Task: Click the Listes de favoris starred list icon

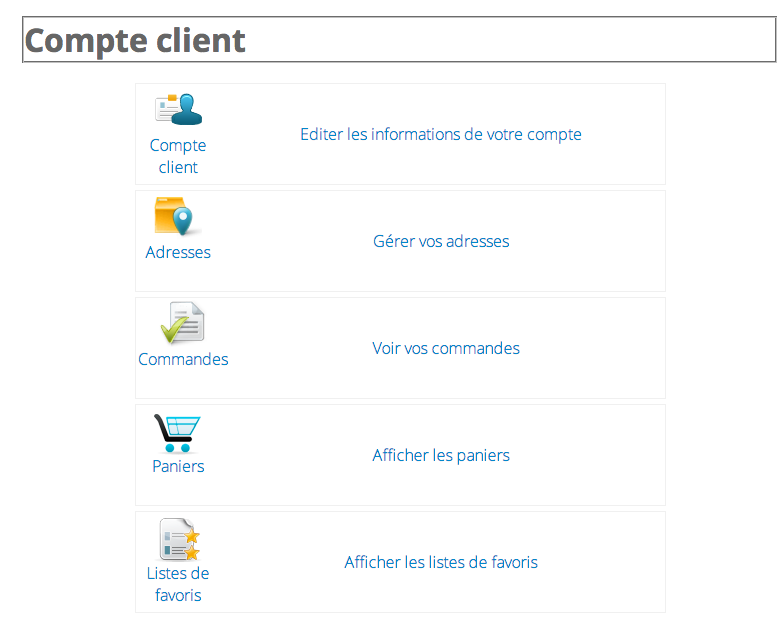Action: click(x=179, y=539)
